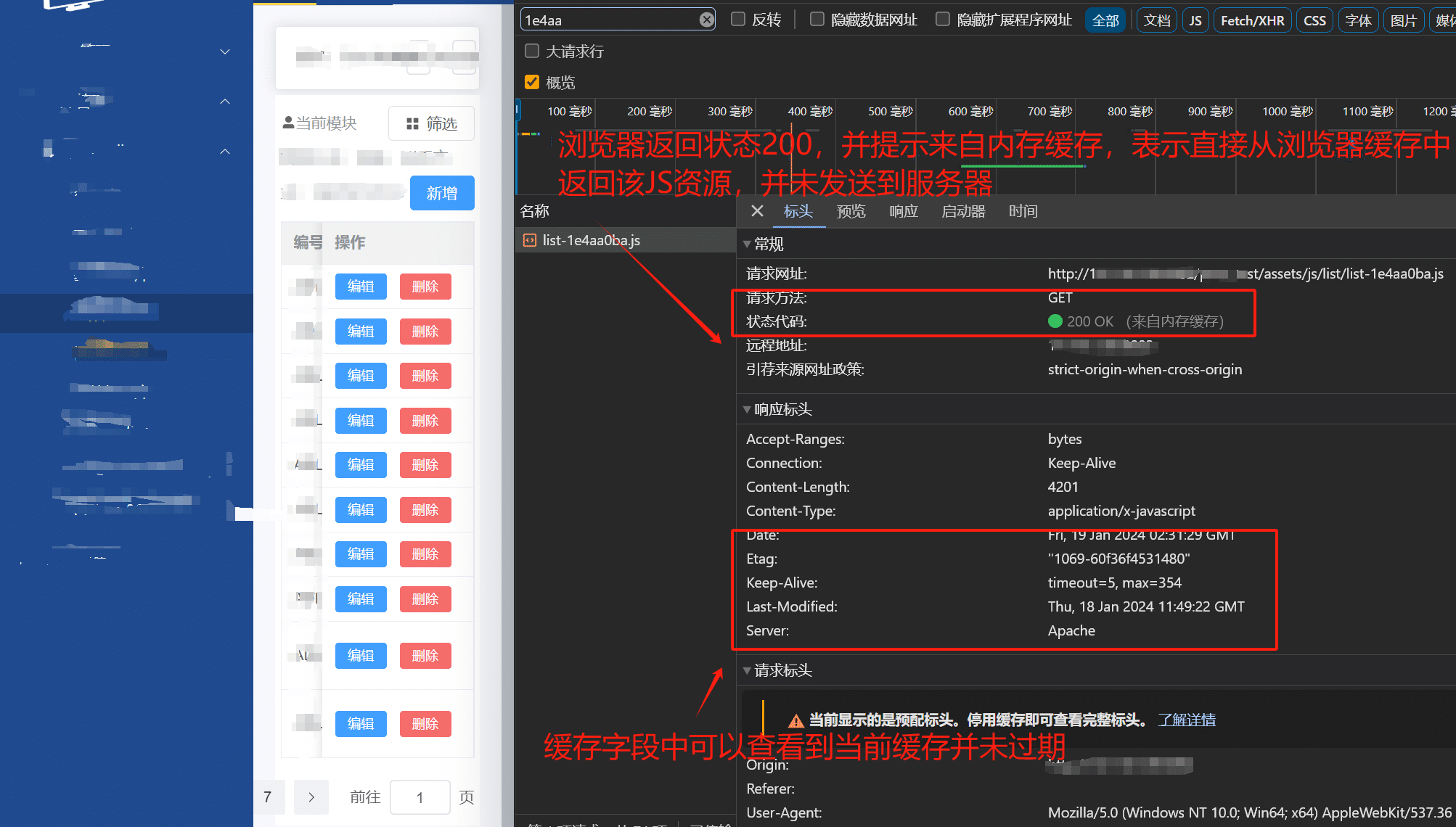Viewport: 1456px width, 827px height.
Task: Open the 时间 tab
Action: pos(1023,211)
